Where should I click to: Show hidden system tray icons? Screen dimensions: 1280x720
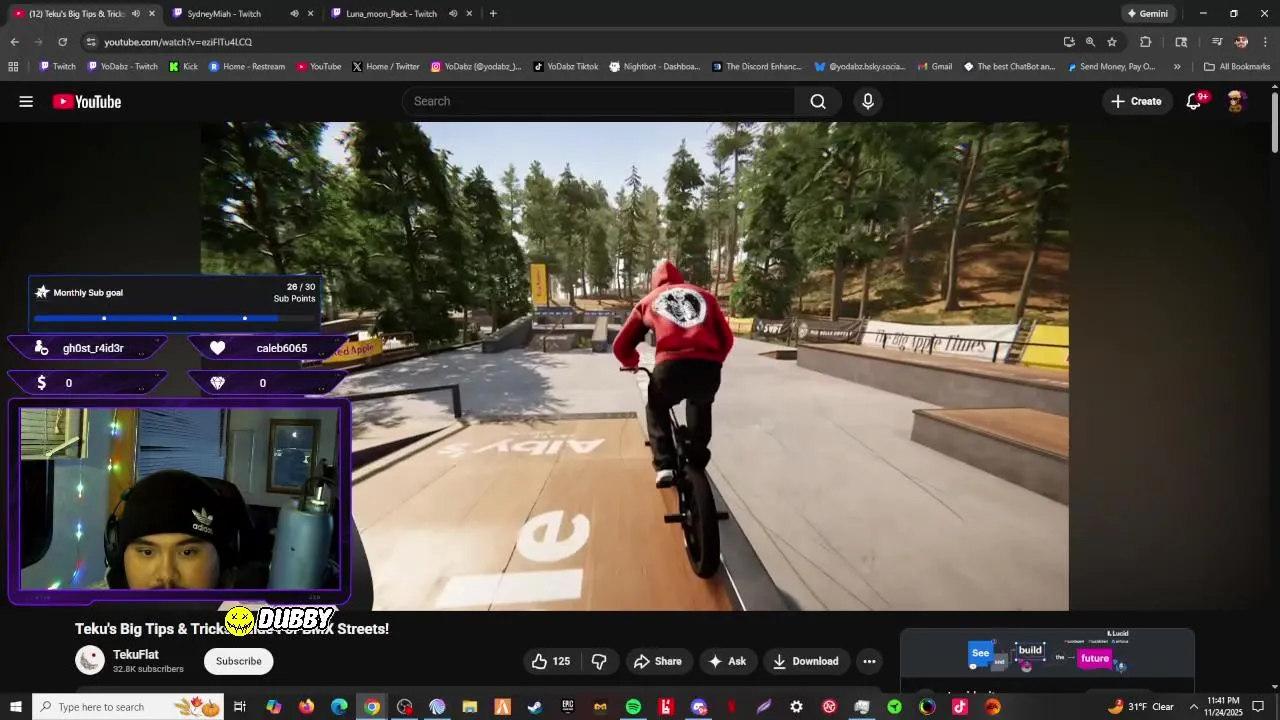point(1193,707)
